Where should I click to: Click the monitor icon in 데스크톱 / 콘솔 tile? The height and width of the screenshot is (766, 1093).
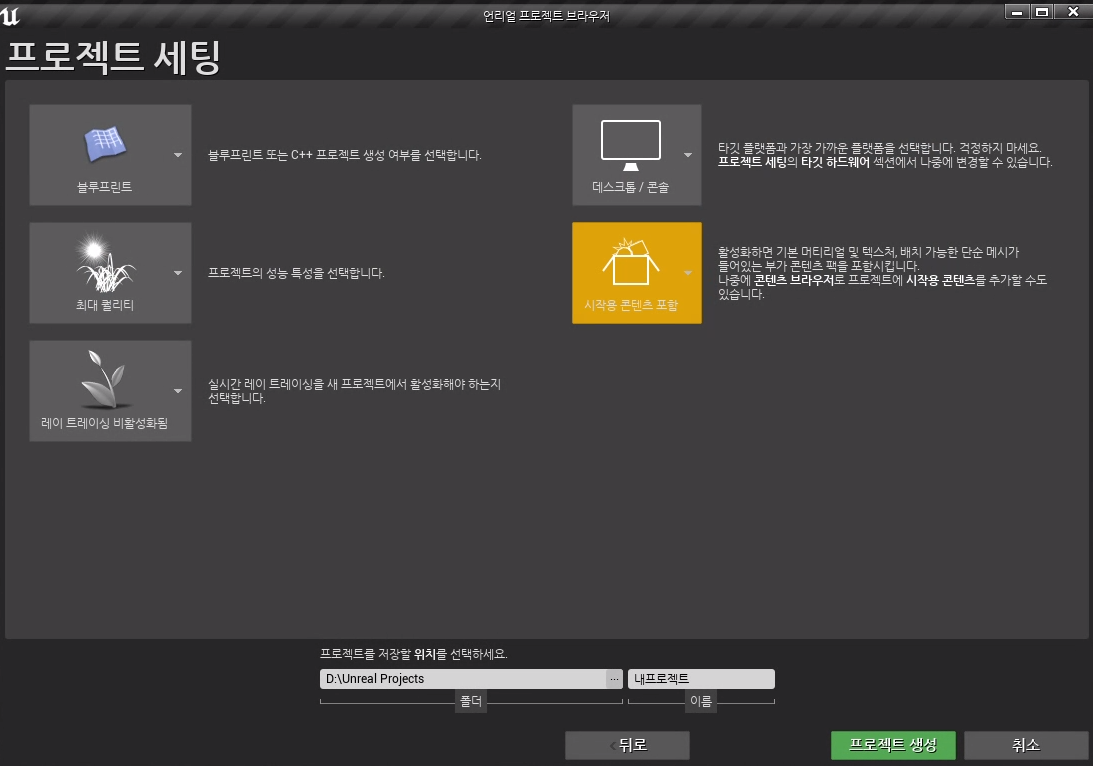click(x=631, y=145)
